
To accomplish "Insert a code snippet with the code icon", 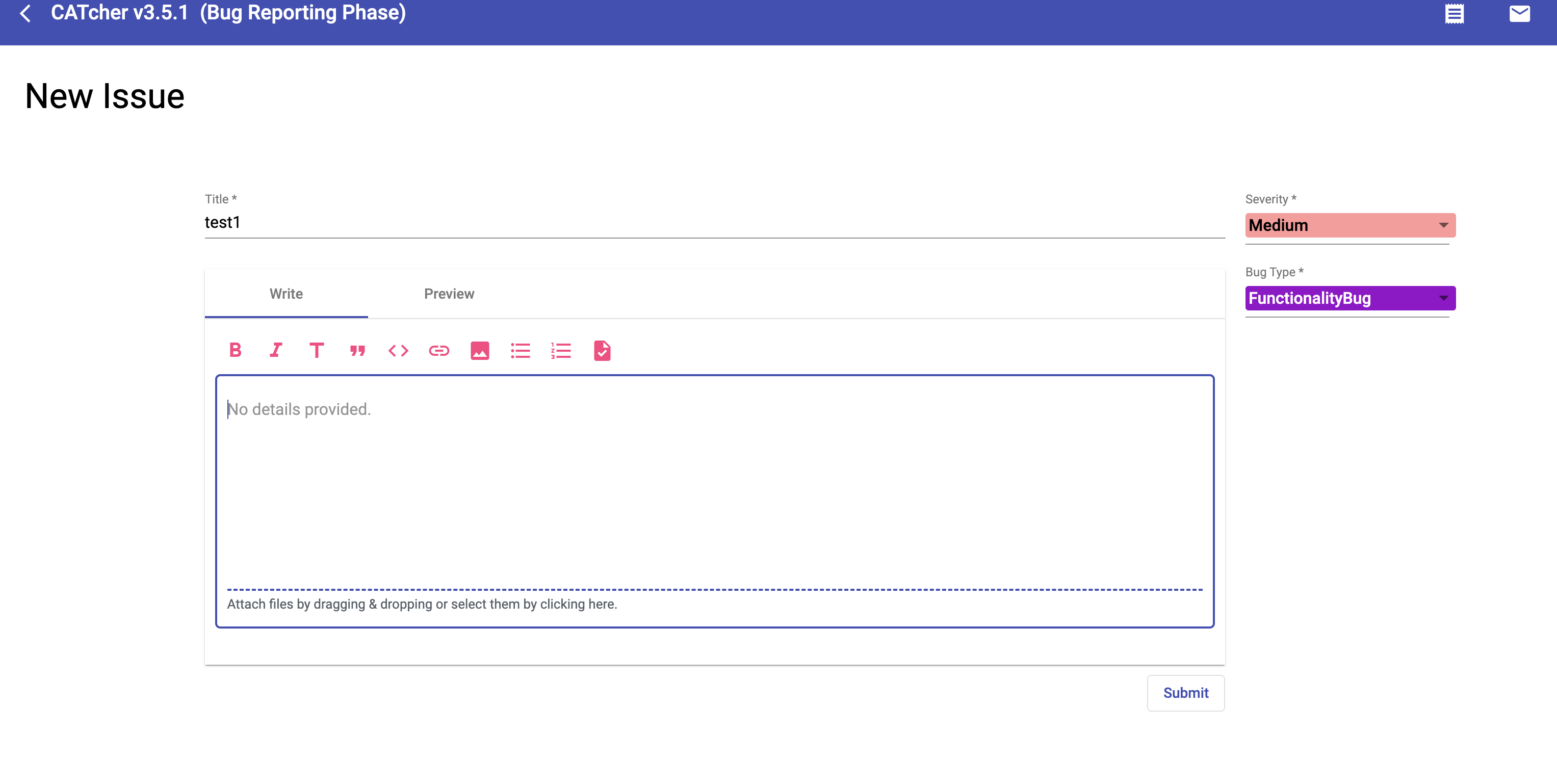I will pos(398,351).
